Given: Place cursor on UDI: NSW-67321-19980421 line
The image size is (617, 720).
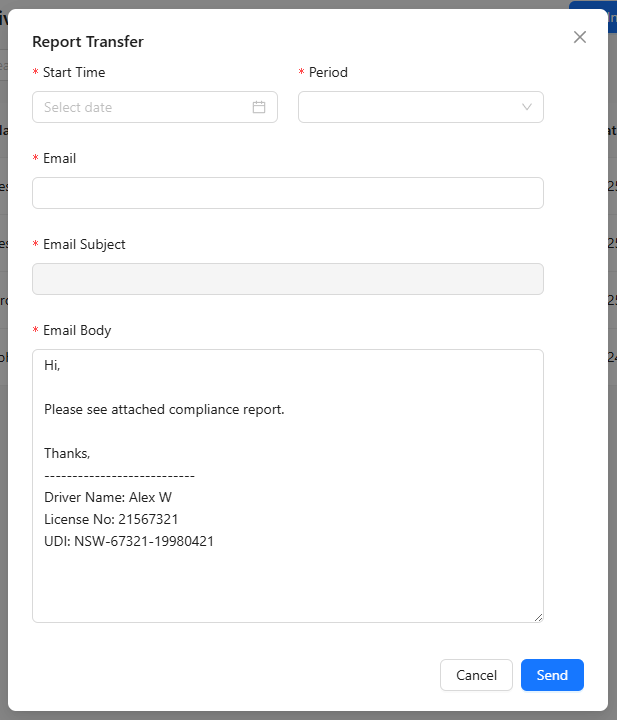Looking at the screenshot, I should click(129, 541).
